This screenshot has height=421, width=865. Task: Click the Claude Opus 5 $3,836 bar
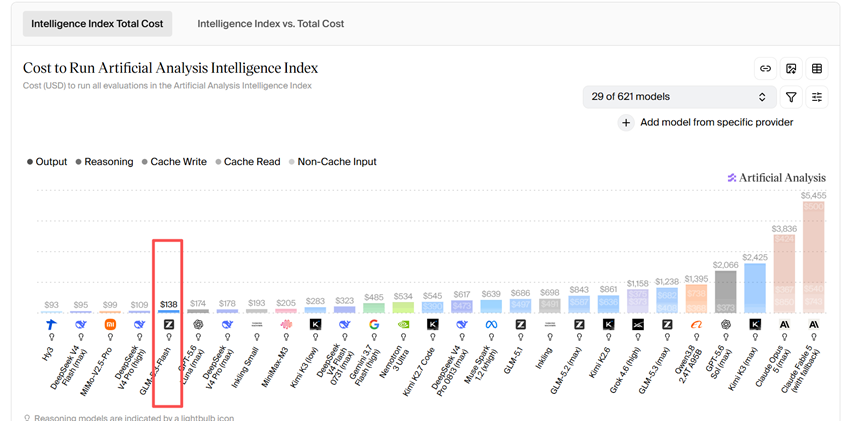tap(784, 274)
